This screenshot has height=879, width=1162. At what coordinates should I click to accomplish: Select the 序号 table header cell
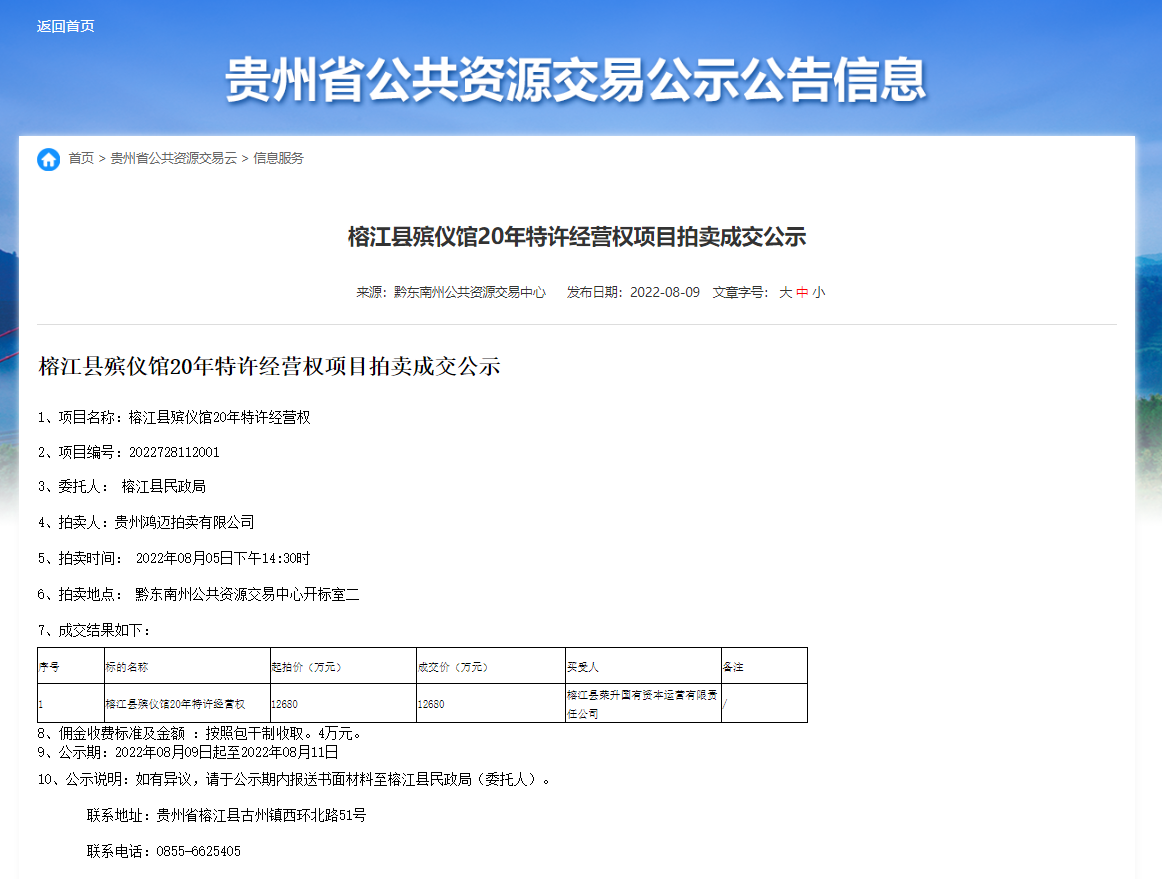tap(48, 665)
